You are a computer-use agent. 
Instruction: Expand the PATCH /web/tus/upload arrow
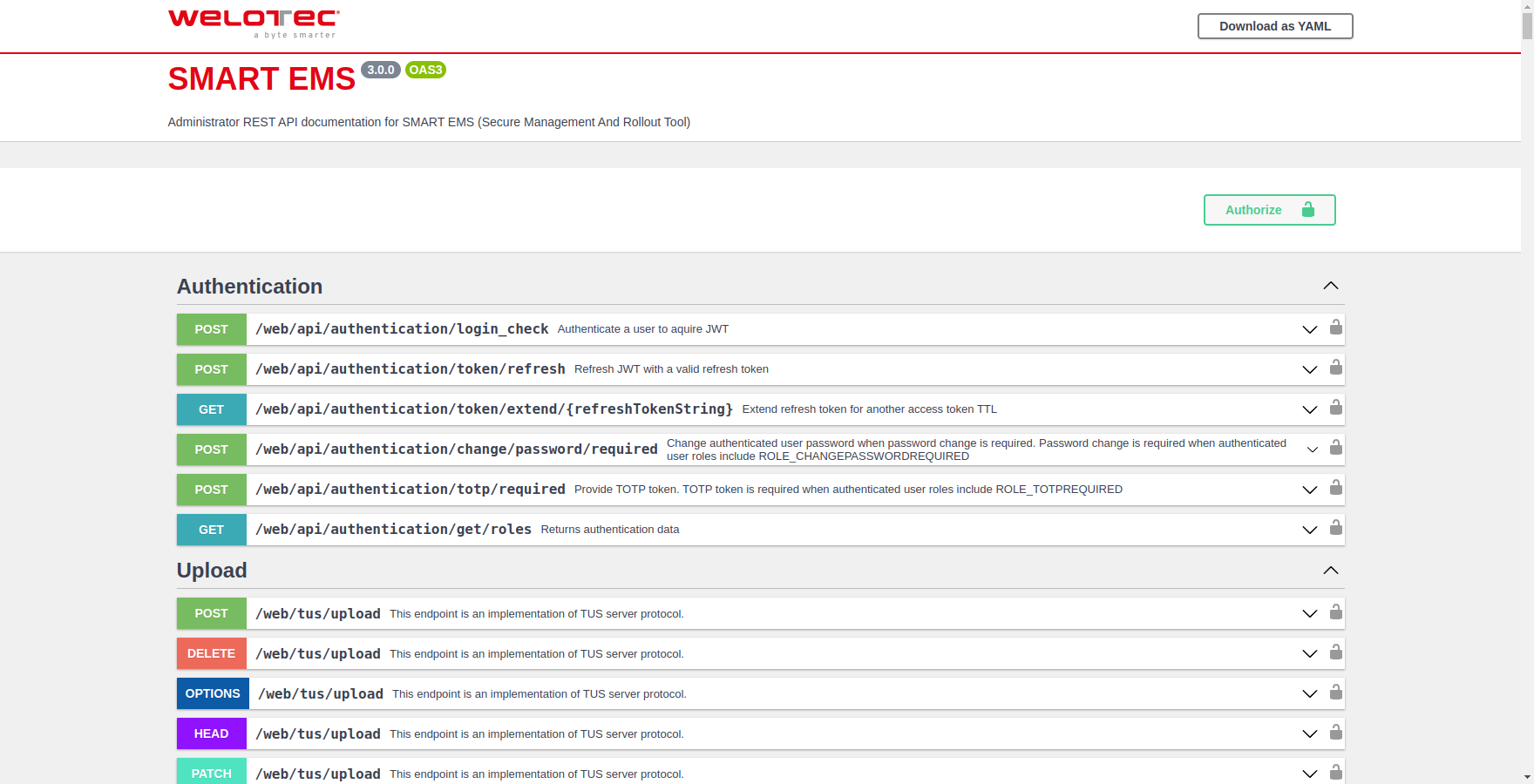[1309, 774]
